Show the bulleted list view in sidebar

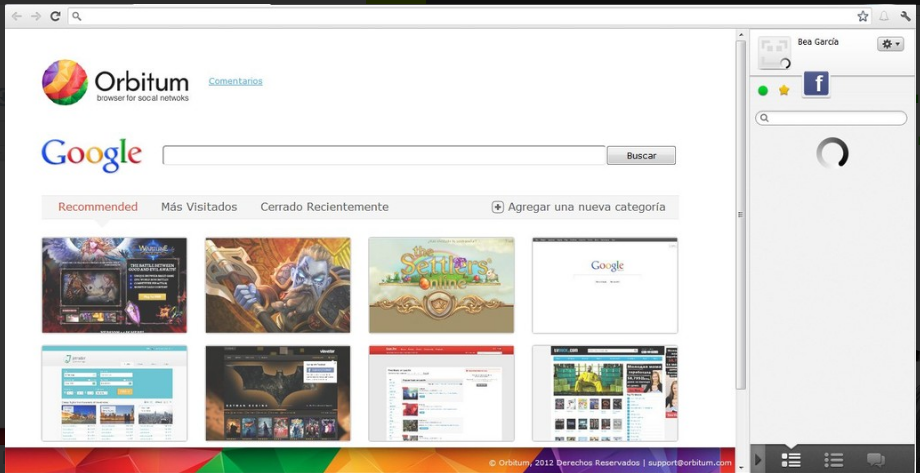[833, 460]
